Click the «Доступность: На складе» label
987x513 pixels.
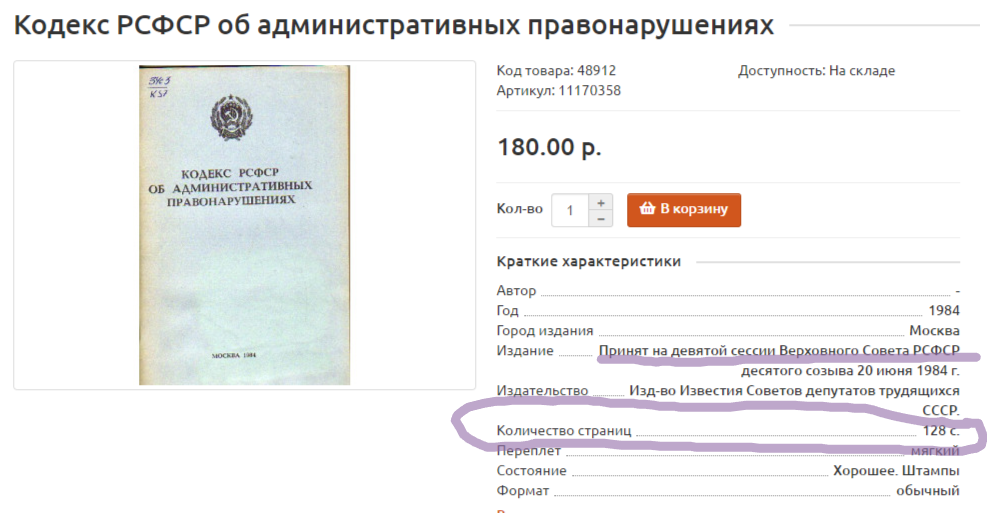coord(816,70)
